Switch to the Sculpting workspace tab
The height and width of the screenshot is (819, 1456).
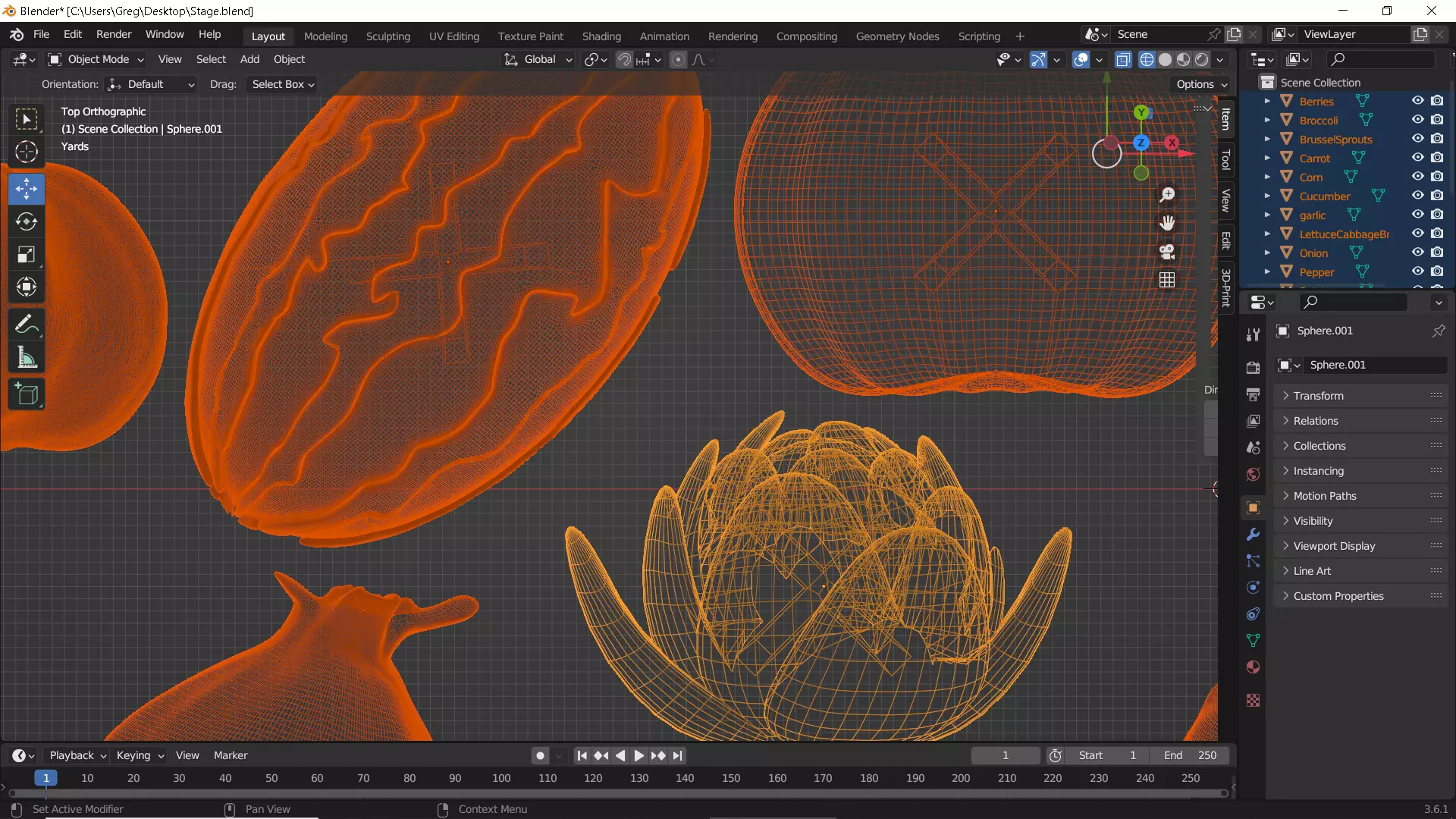tap(388, 36)
